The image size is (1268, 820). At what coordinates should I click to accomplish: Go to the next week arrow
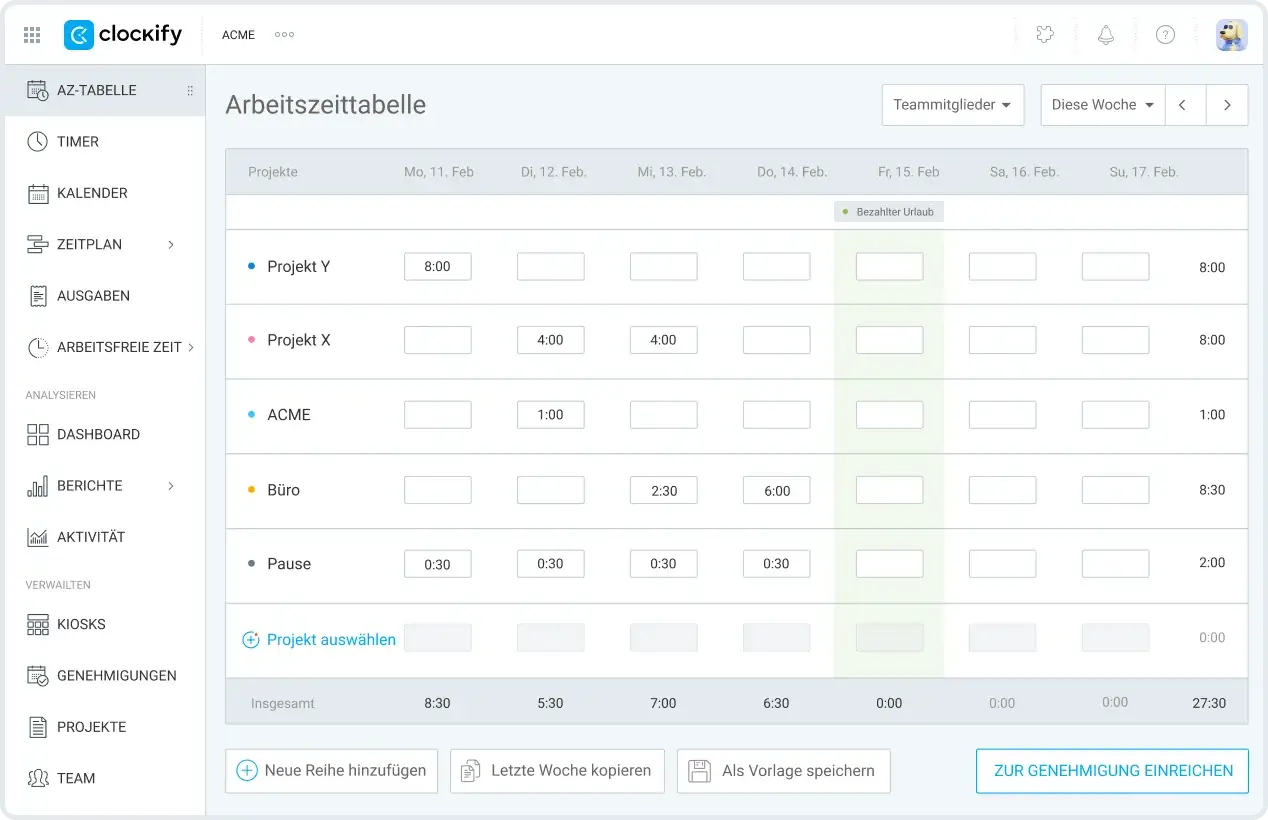pos(1227,105)
